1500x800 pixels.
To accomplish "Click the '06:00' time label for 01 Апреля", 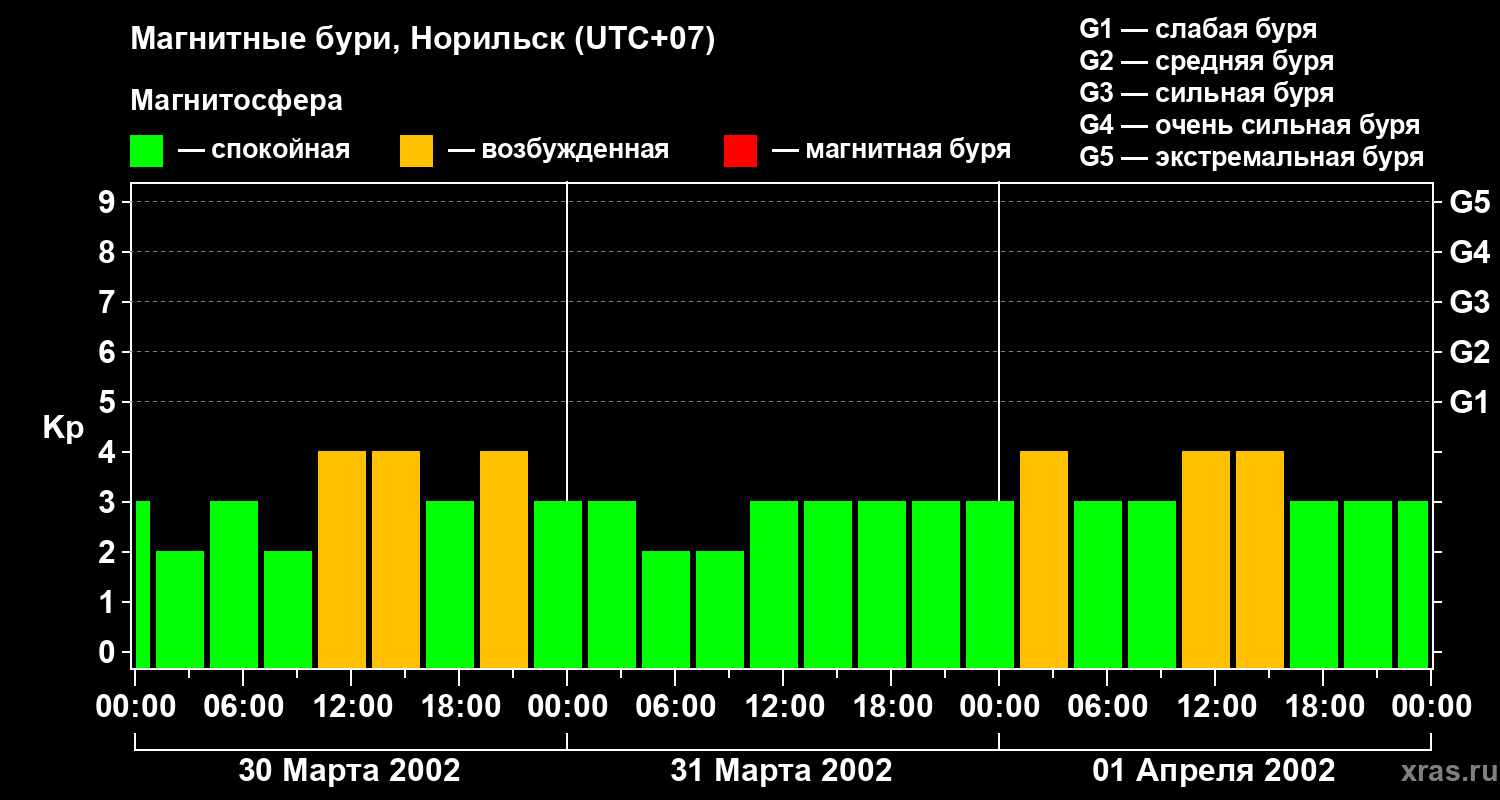I will click(x=1106, y=707).
